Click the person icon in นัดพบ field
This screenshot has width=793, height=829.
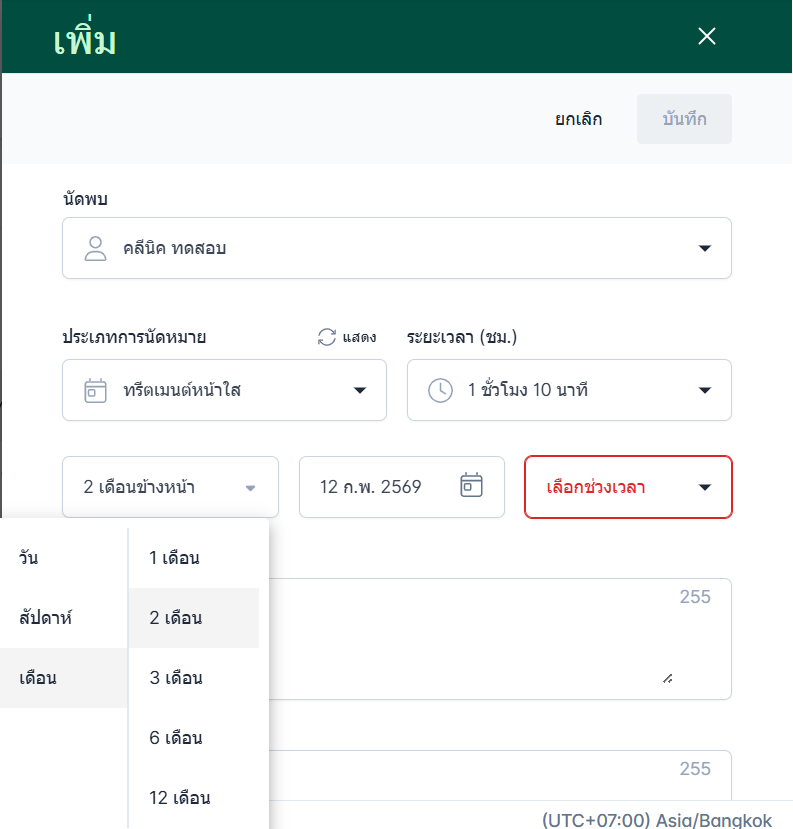(95, 248)
